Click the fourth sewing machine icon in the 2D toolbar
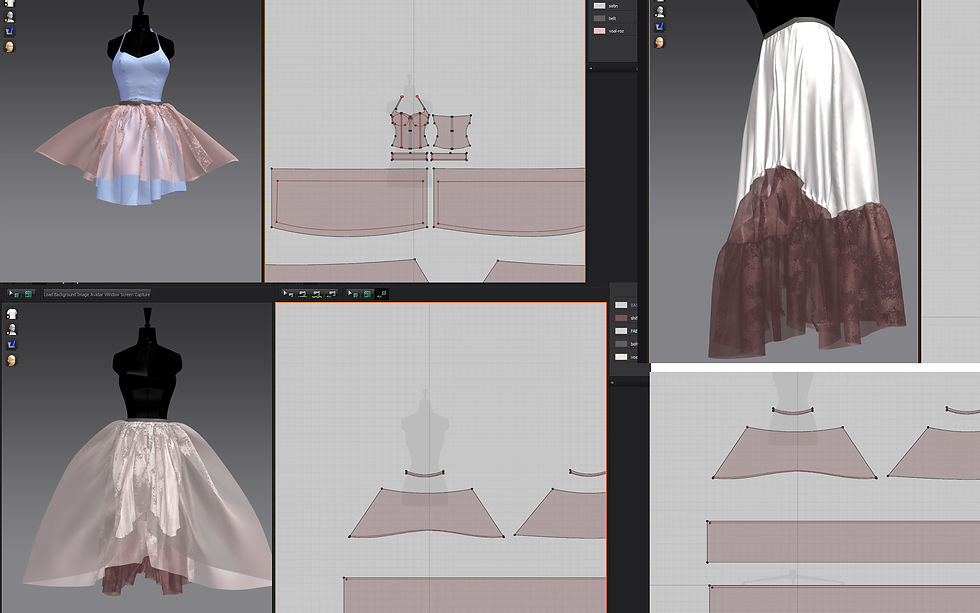 coord(331,294)
